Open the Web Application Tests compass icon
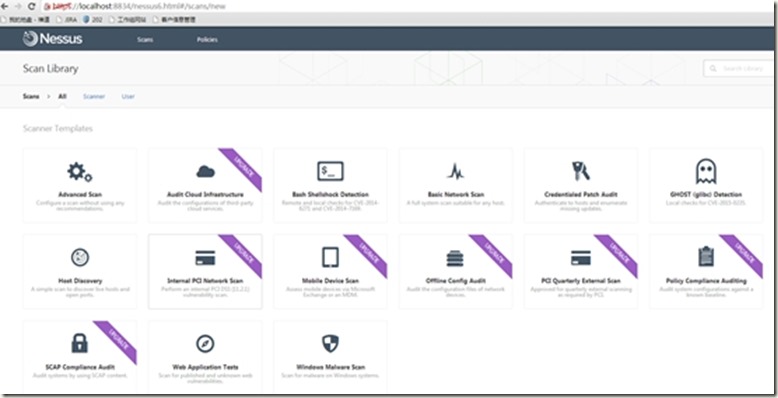778x398 pixels. pos(205,343)
